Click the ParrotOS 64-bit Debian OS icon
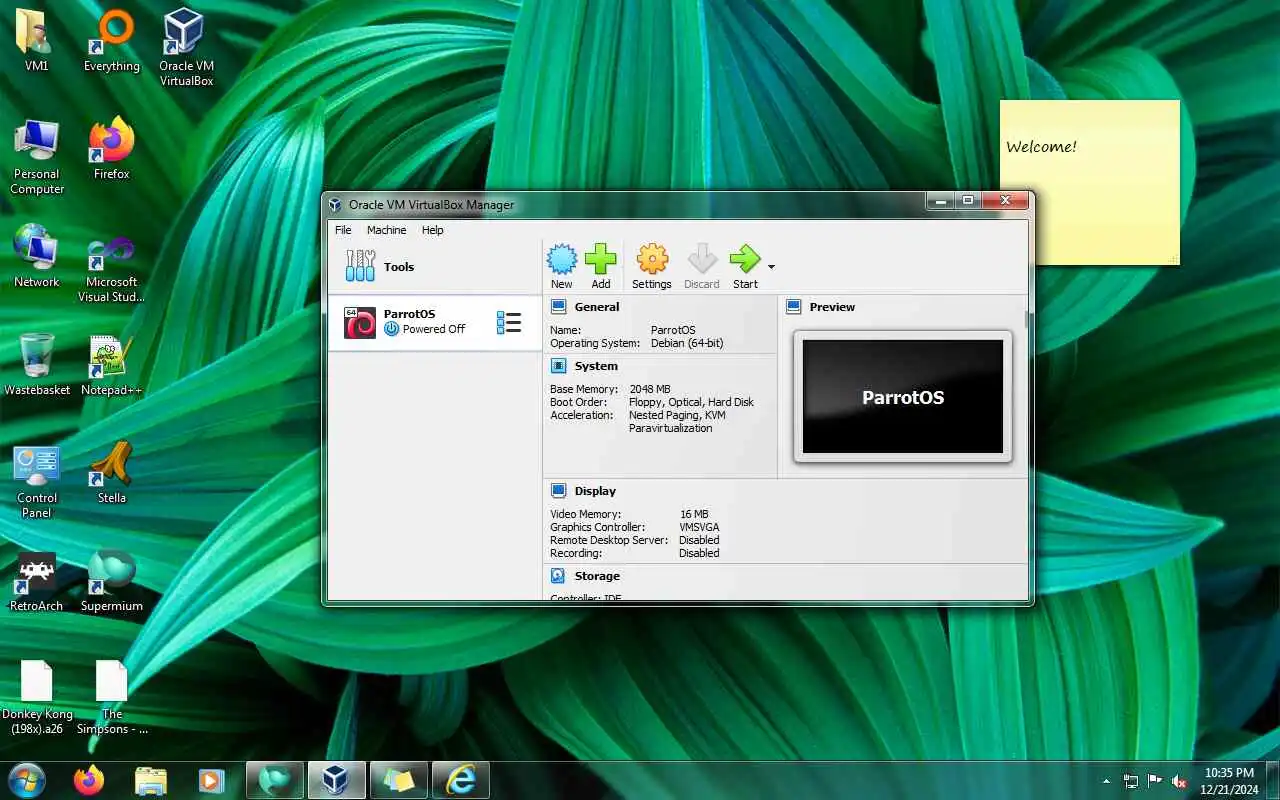 click(x=360, y=323)
